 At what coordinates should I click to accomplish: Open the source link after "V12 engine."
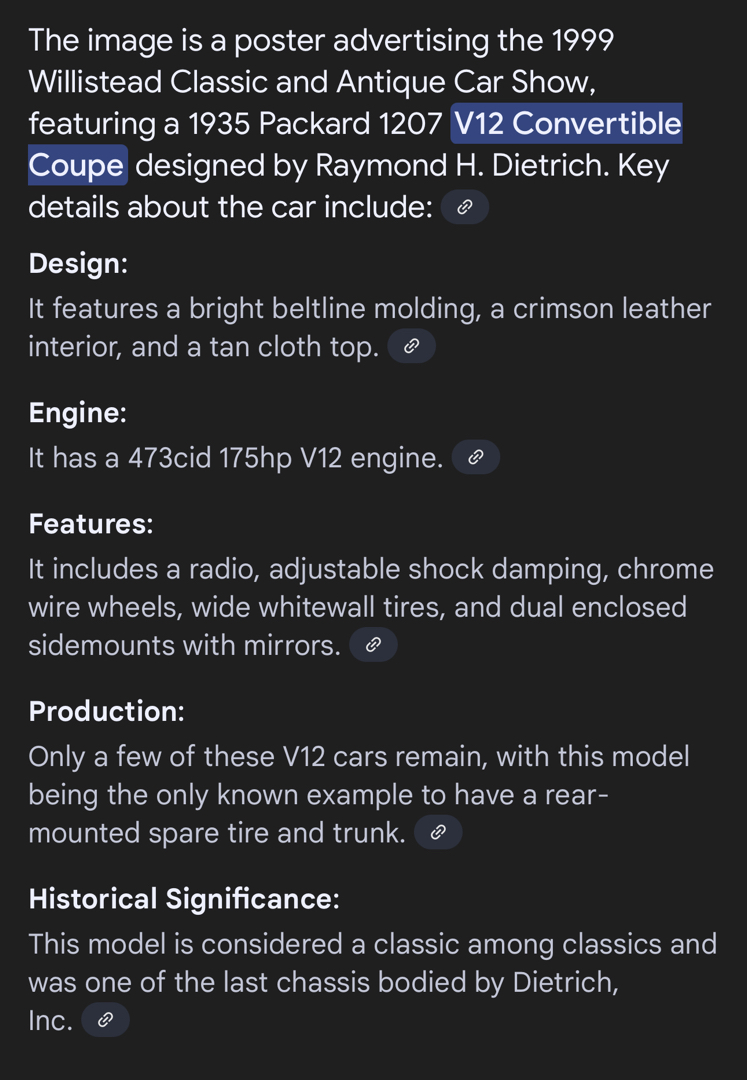(x=476, y=457)
